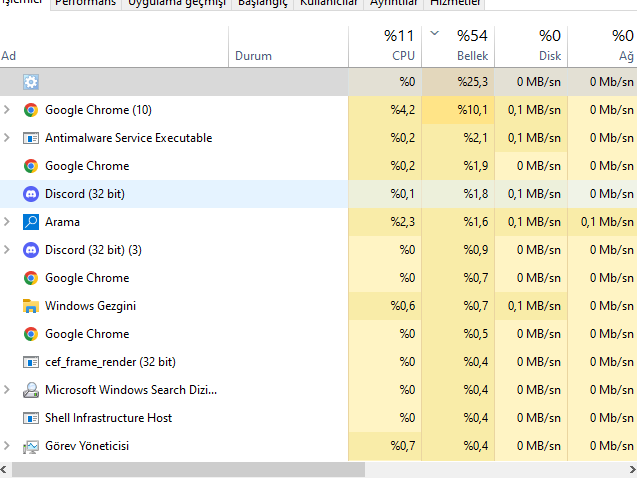This screenshot has width=637, height=478.
Task: Open the Başlangıç tab
Action: [x=262, y=4]
